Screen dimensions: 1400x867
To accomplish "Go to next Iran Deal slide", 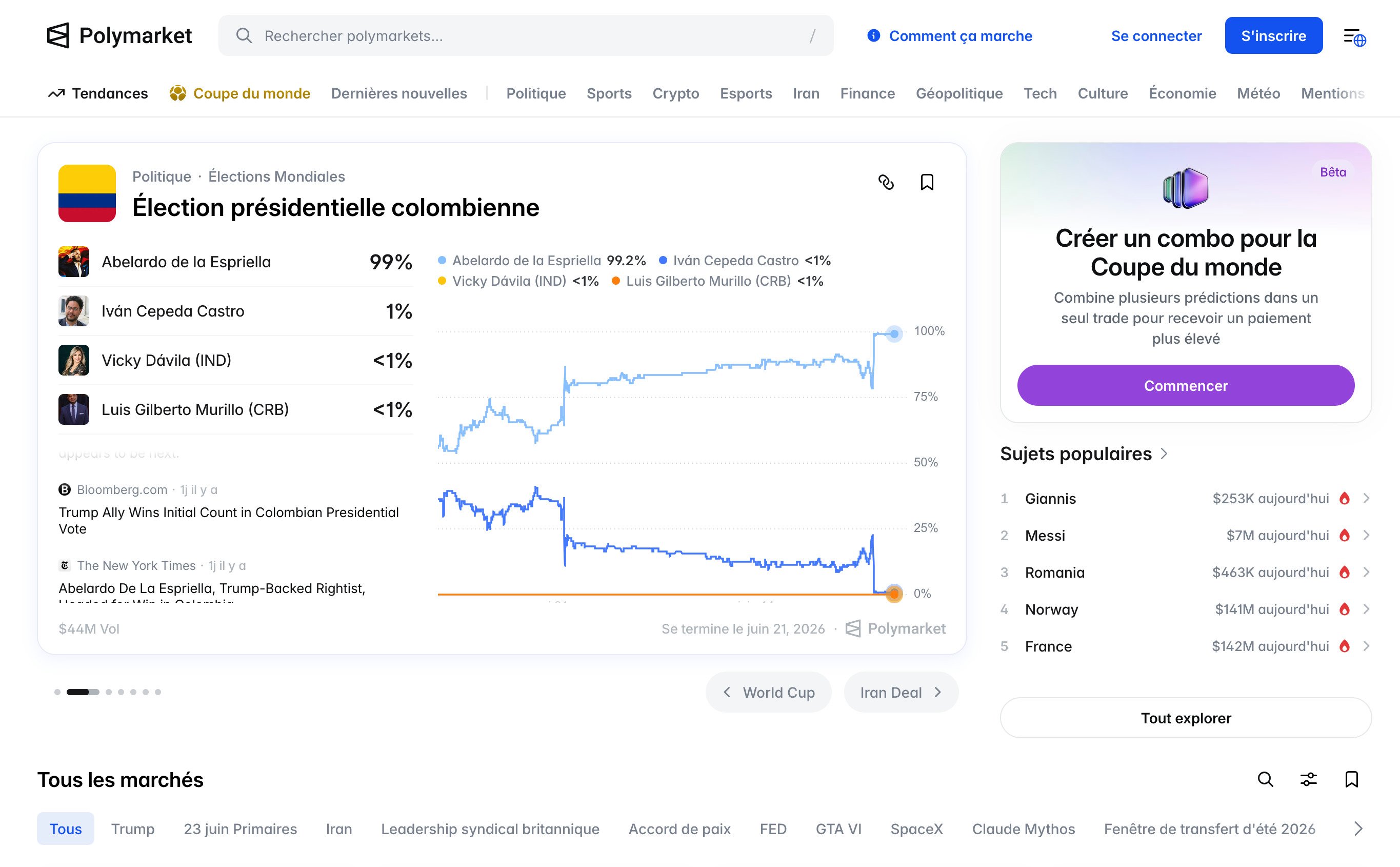I will click(x=901, y=692).
